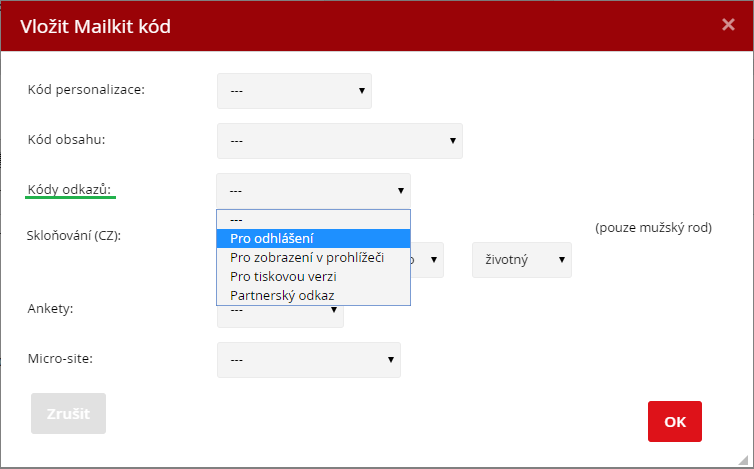Image resolution: width=754 pixels, height=469 pixels.
Task: Open the Kód personalizace dropdown
Action: point(294,91)
